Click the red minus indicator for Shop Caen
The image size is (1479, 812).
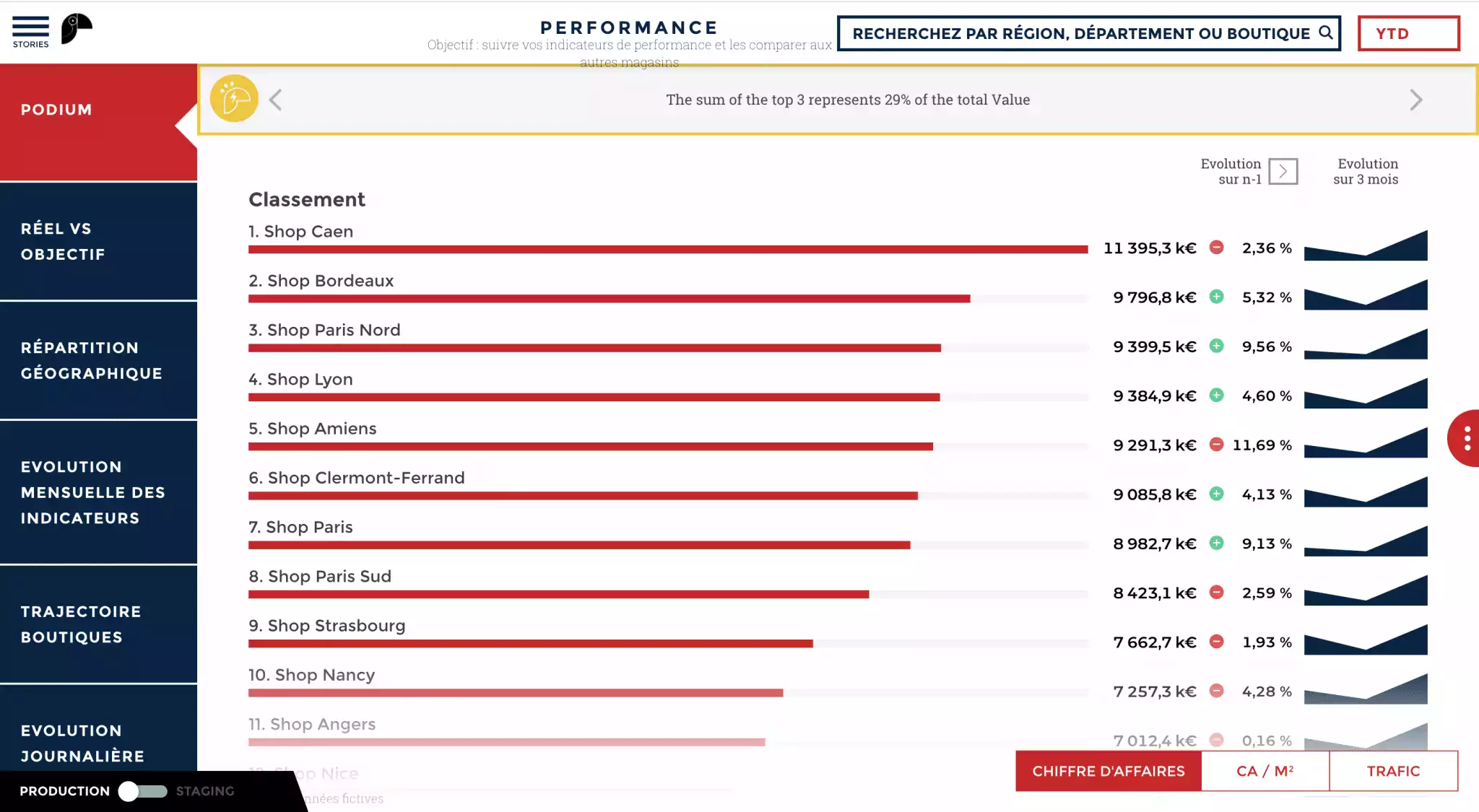[1217, 248]
